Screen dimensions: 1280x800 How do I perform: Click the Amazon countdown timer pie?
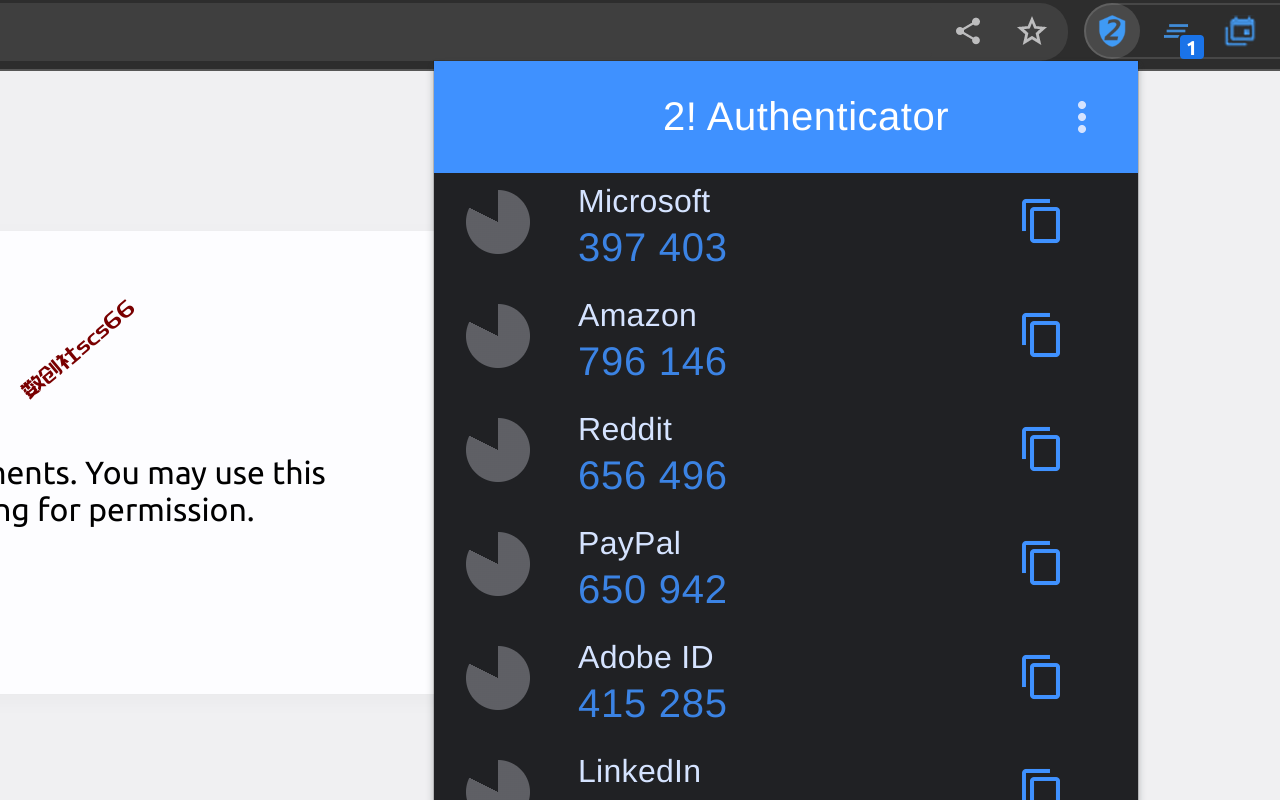498,336
